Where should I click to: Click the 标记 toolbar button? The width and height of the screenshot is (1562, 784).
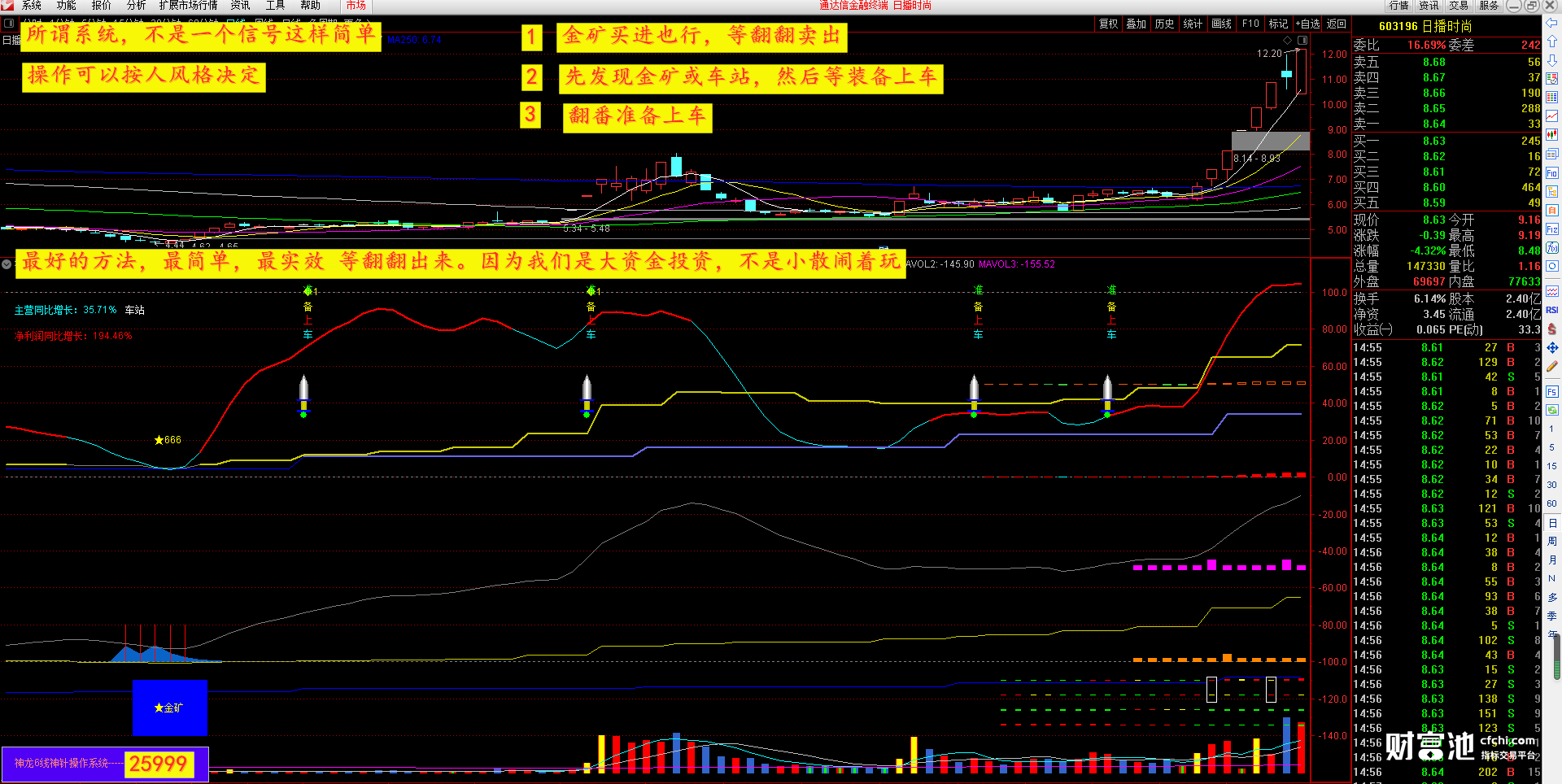(1279, 24)
